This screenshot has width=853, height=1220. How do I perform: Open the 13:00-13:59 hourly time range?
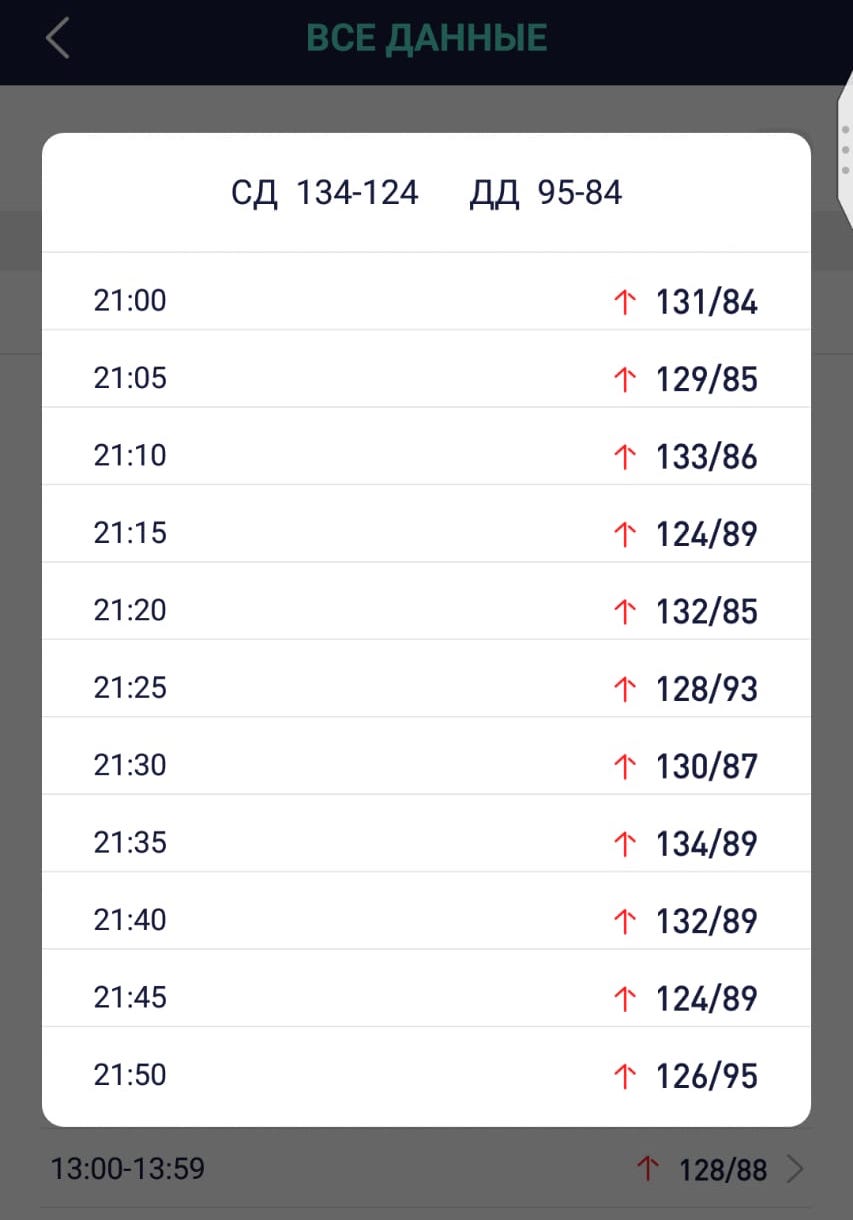tap(128, 1168)
